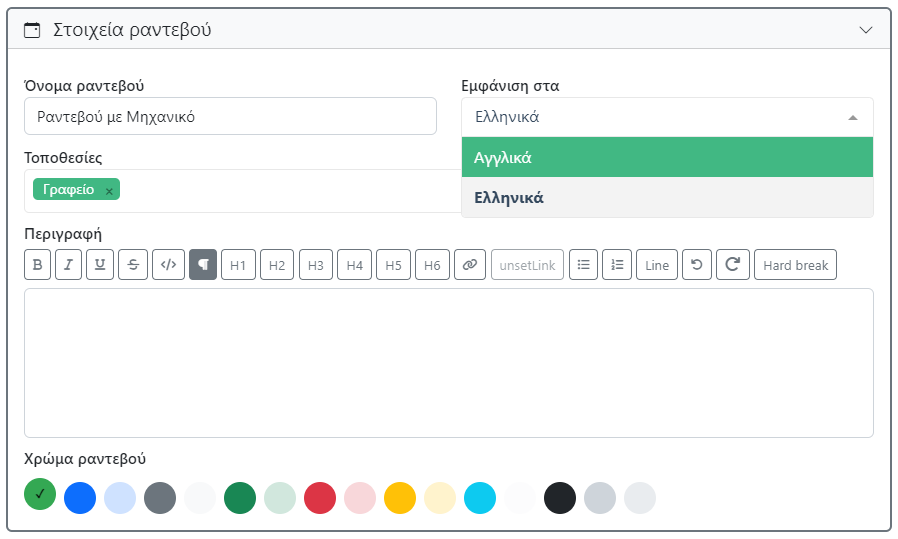Toggle bold formatting in description toolbar
Screen dimensions: 898x539
click(37, 265)
